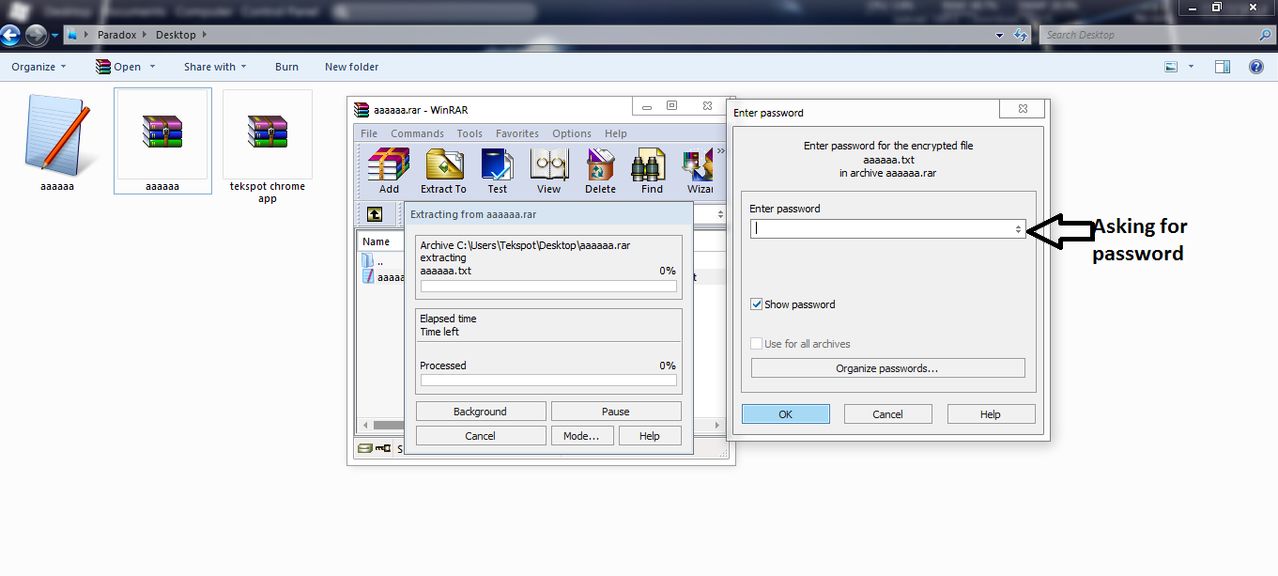Open the Help menu in WinRAR

616,133
